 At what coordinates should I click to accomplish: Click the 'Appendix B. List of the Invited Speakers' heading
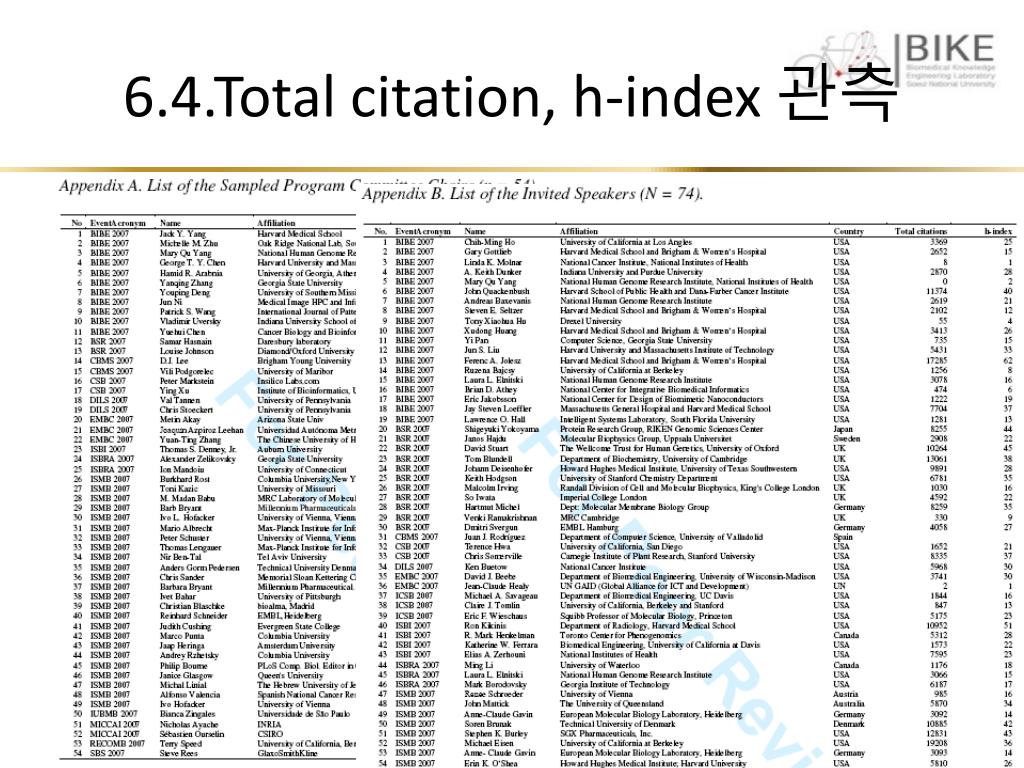[x=532, y=194]
